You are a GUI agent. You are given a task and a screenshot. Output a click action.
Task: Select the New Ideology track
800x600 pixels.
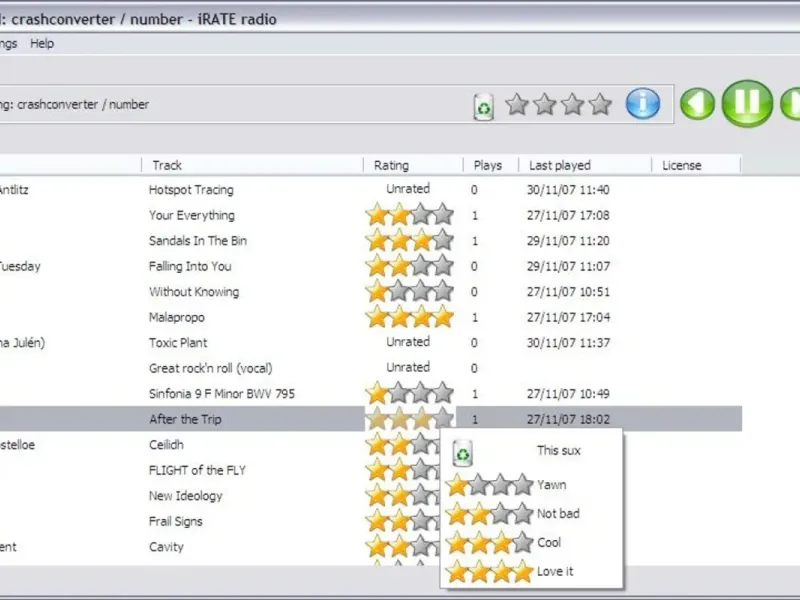click(x=186, y=496)
